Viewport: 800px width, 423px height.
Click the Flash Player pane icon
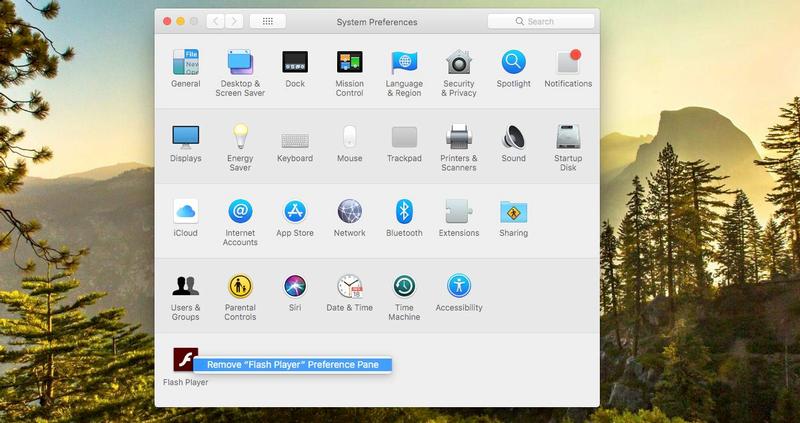[185, 360]
